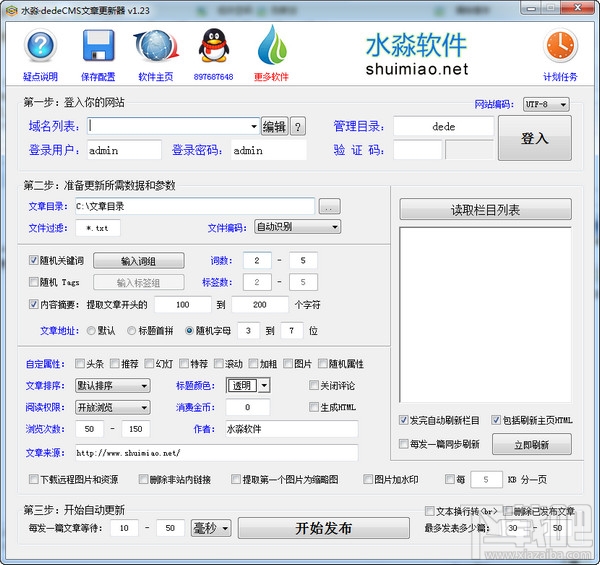Open the 疑点说明 help icon
Viewport: 600px width, 565px height.
(x=41, y=46)
